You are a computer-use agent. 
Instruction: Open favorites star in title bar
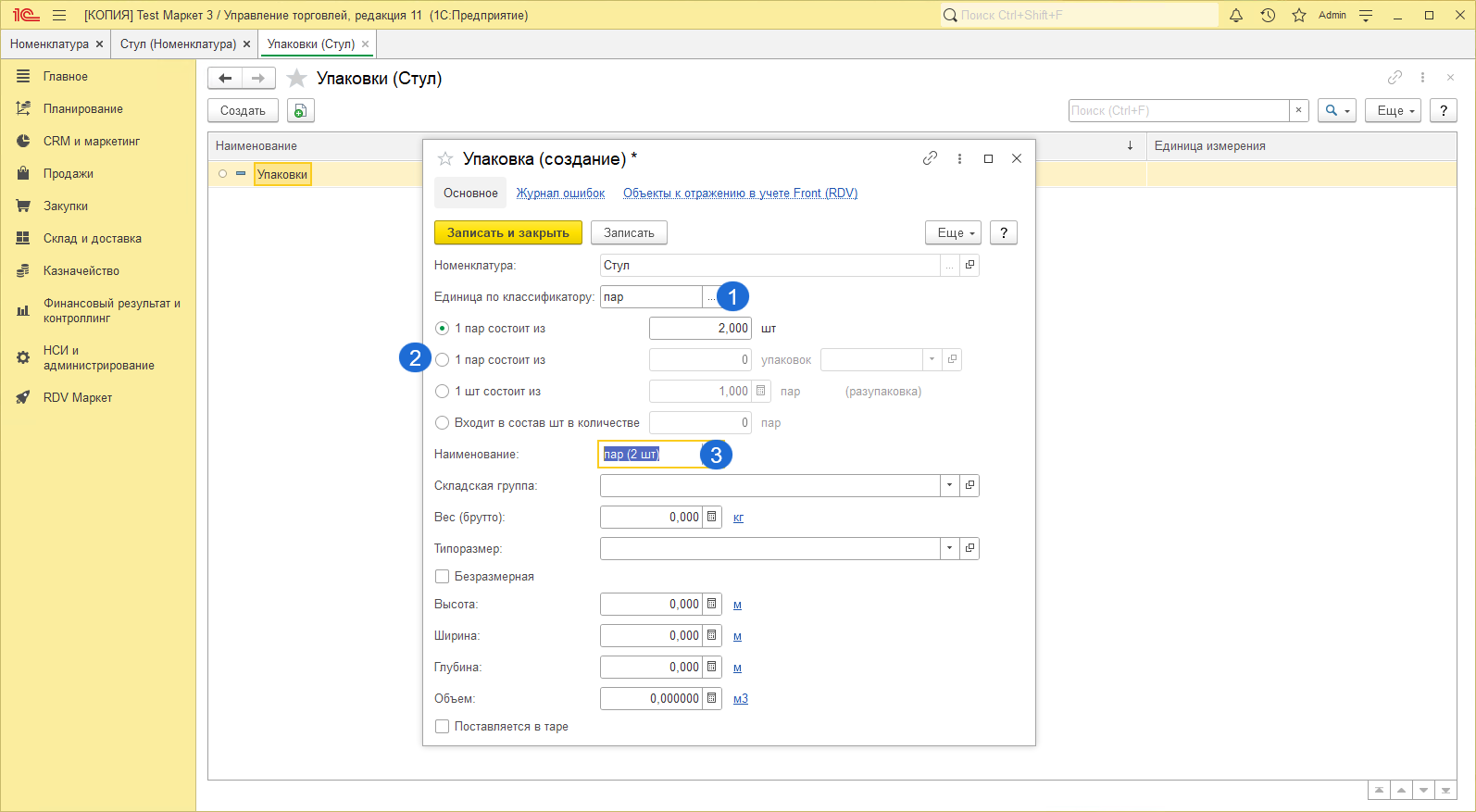[1299, 15]
